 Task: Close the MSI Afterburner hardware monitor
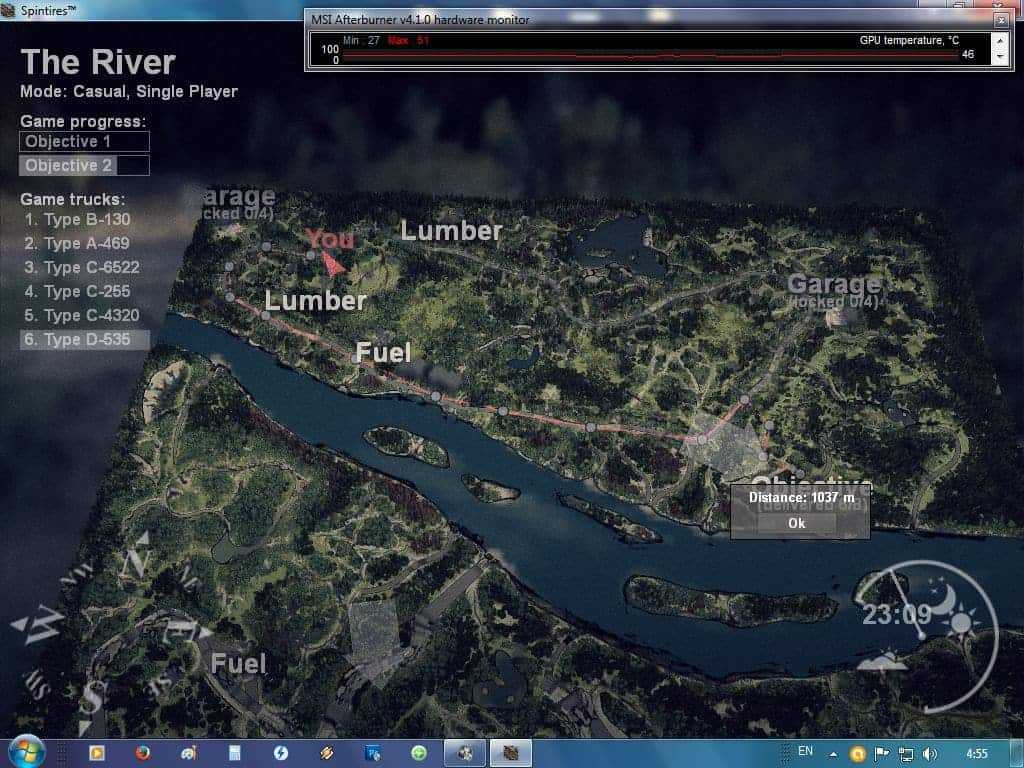click(1001, 20)
